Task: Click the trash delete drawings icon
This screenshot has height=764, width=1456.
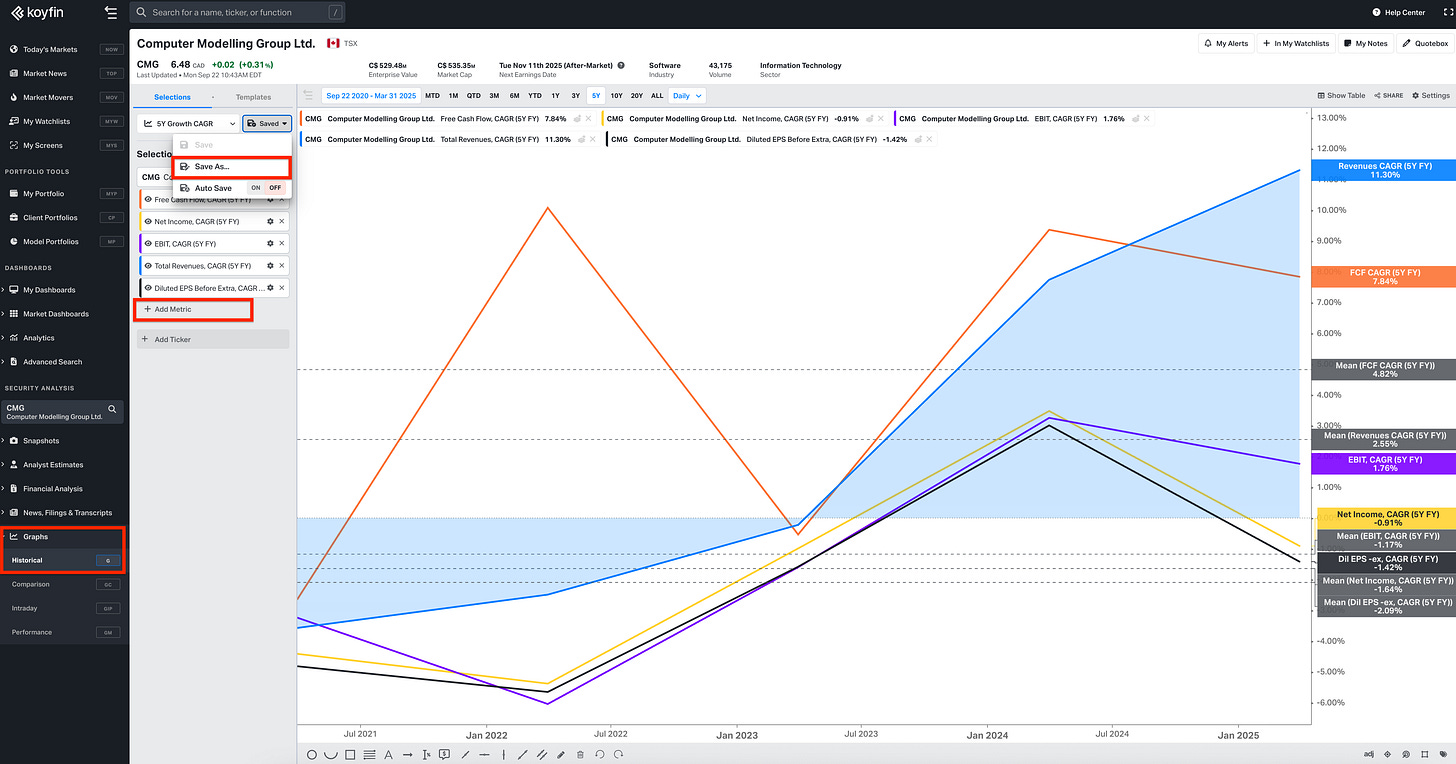Action: 581,754
